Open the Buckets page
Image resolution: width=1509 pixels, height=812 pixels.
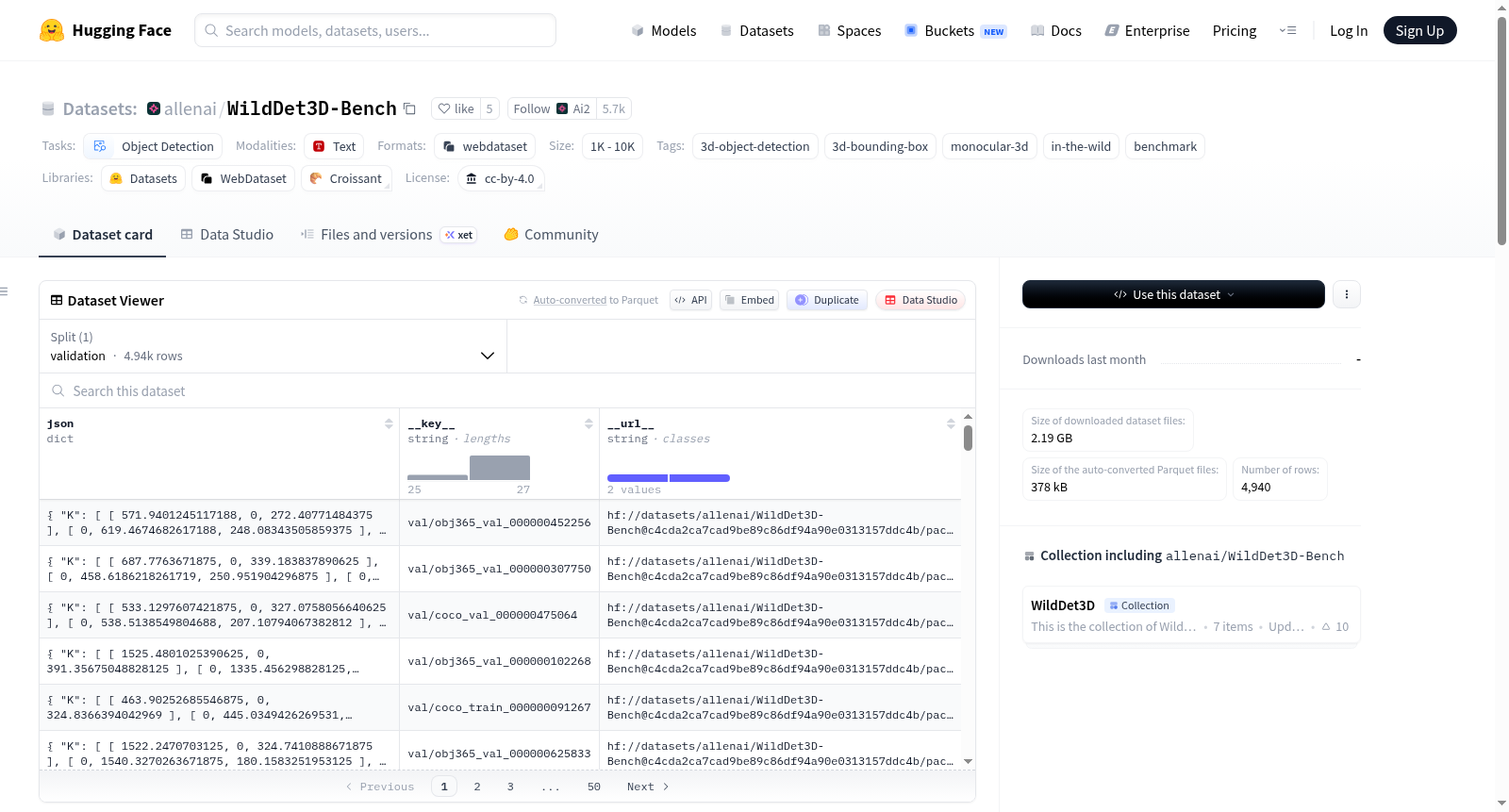955,30
